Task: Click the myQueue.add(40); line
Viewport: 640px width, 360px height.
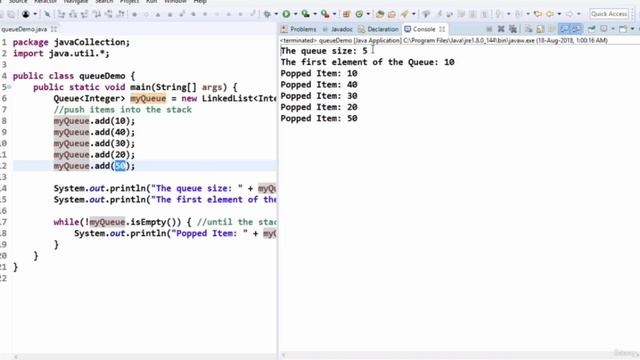Action: tap(94, 132)
